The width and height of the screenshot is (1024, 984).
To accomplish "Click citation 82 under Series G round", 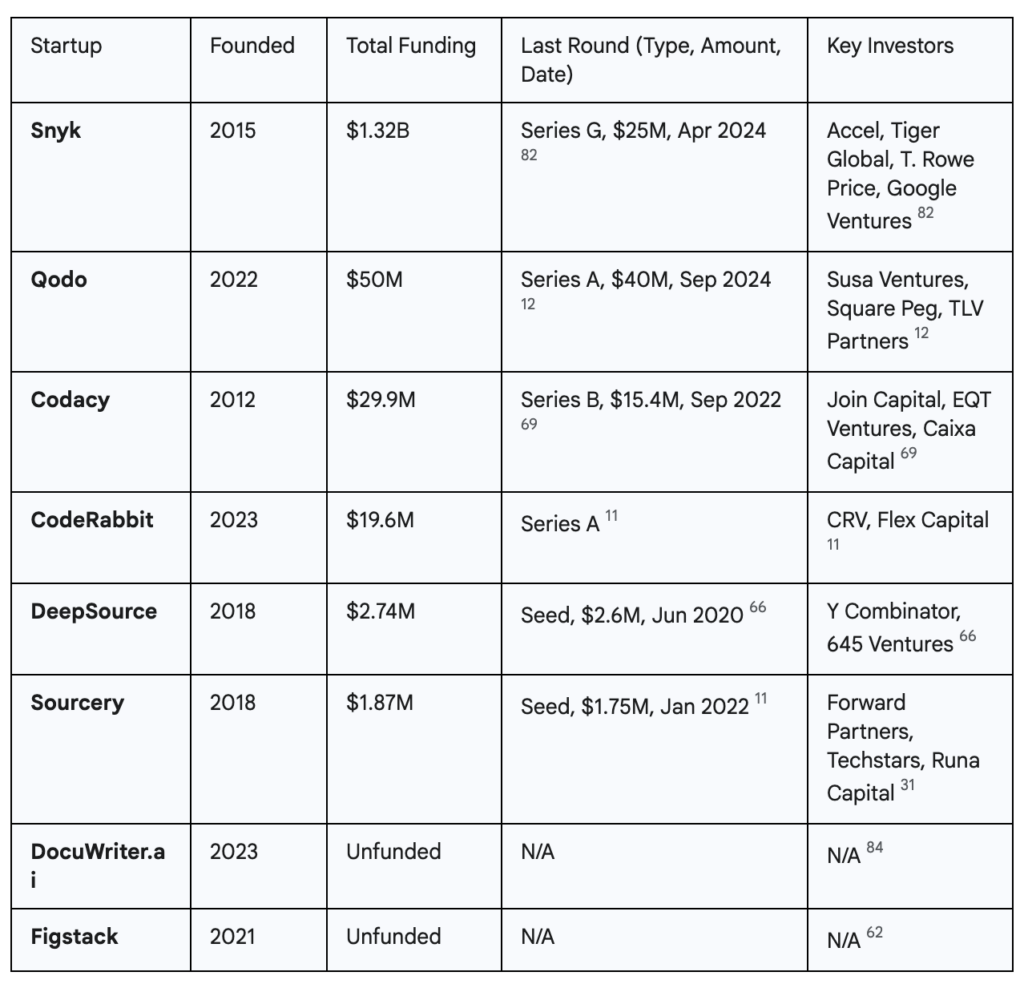I will coord(529,155).
